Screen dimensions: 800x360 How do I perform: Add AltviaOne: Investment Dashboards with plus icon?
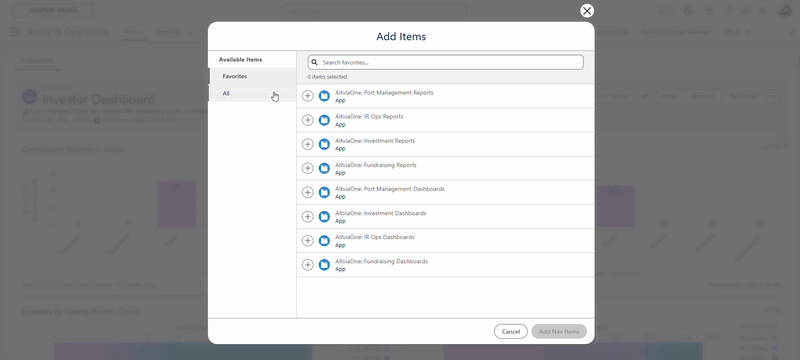pos(308,217)
